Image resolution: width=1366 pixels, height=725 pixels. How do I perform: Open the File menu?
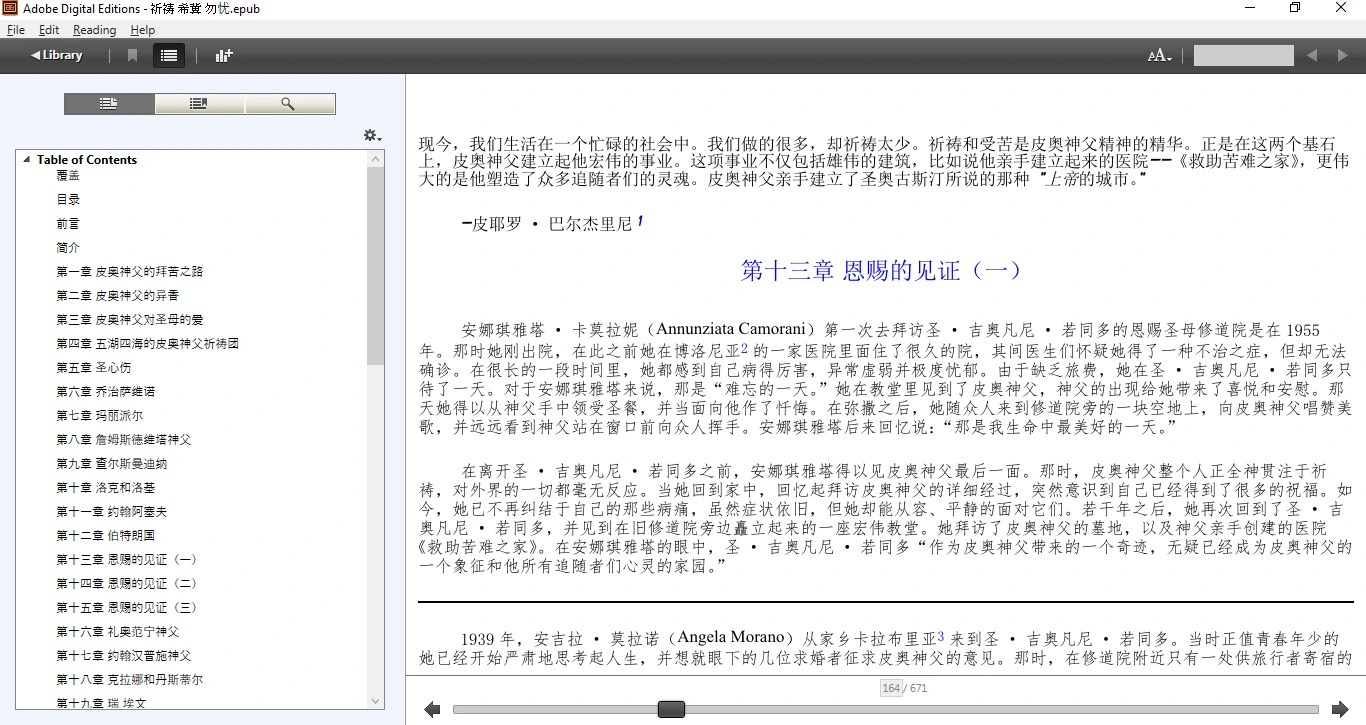coord(16,30)
